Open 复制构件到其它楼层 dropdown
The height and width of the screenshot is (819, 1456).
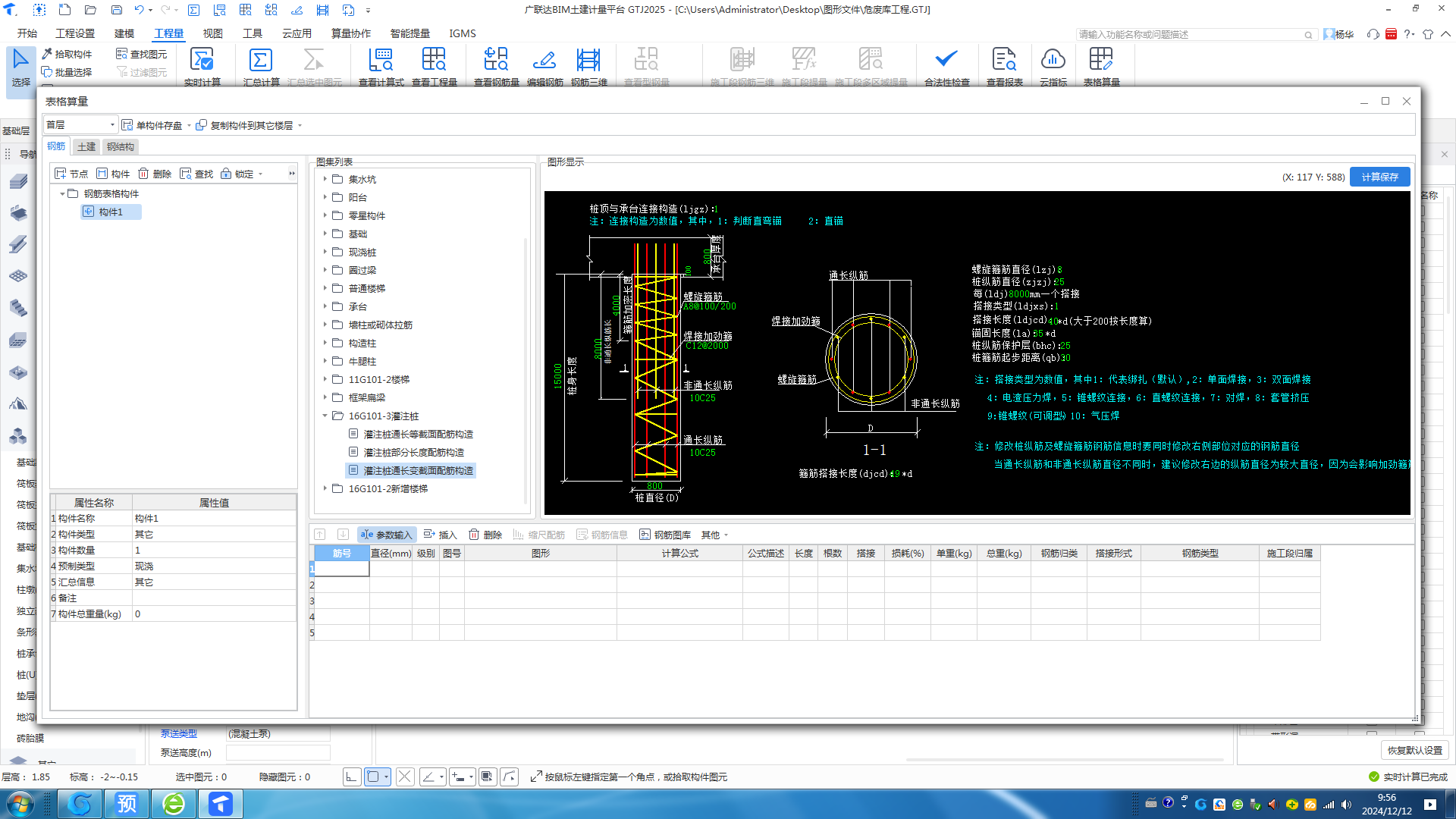pos(300,126)
